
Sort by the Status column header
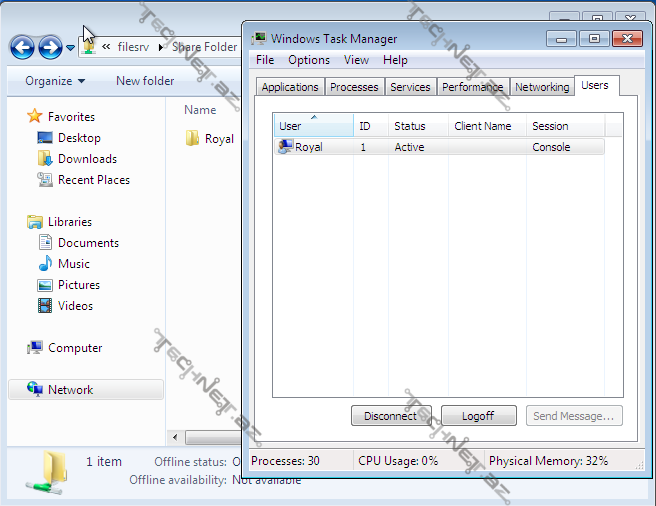point(409,126)
